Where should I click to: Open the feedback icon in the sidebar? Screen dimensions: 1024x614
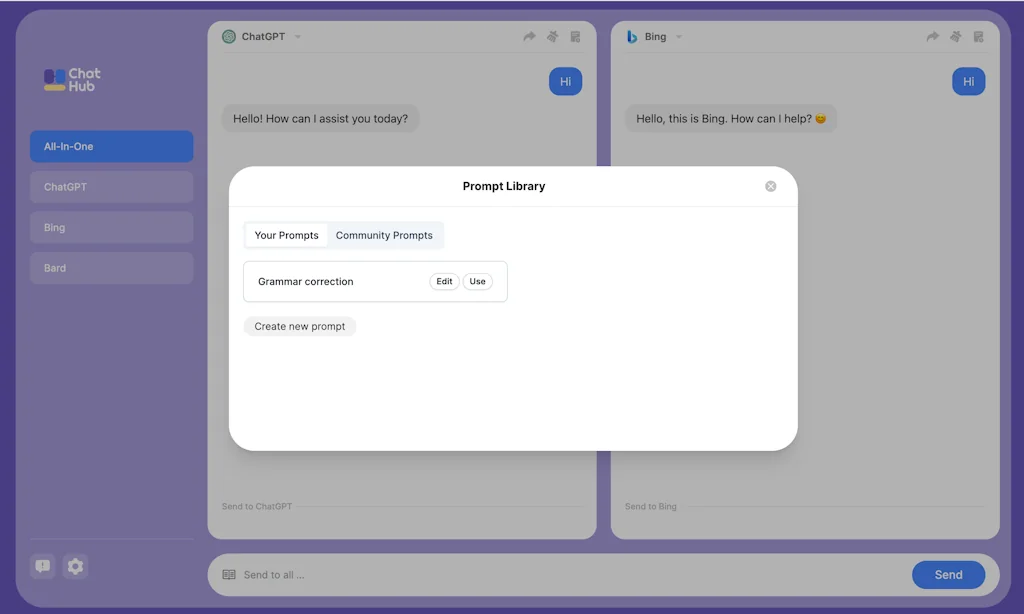[43, 566]
